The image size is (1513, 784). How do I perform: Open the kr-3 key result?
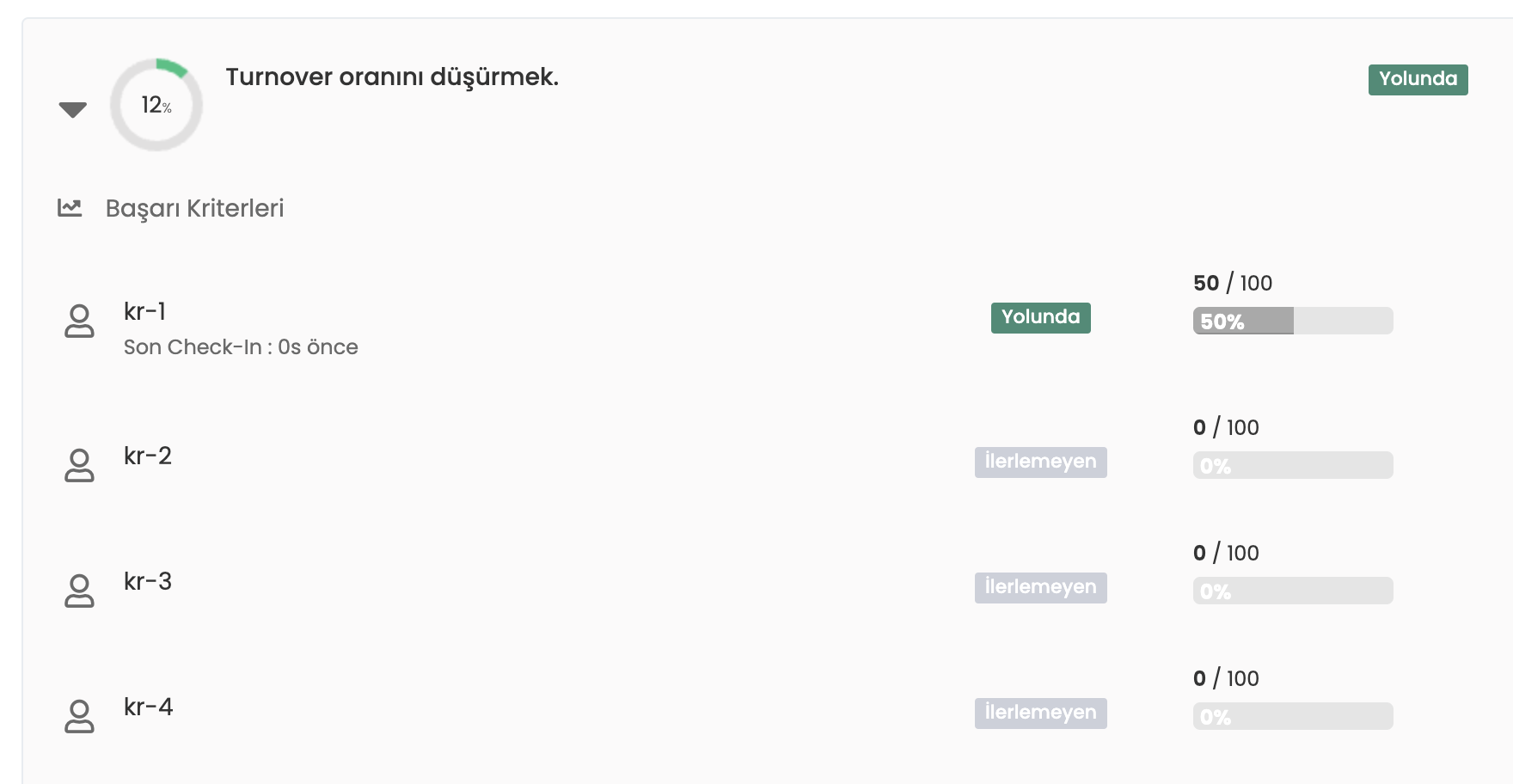pos(148,581)
